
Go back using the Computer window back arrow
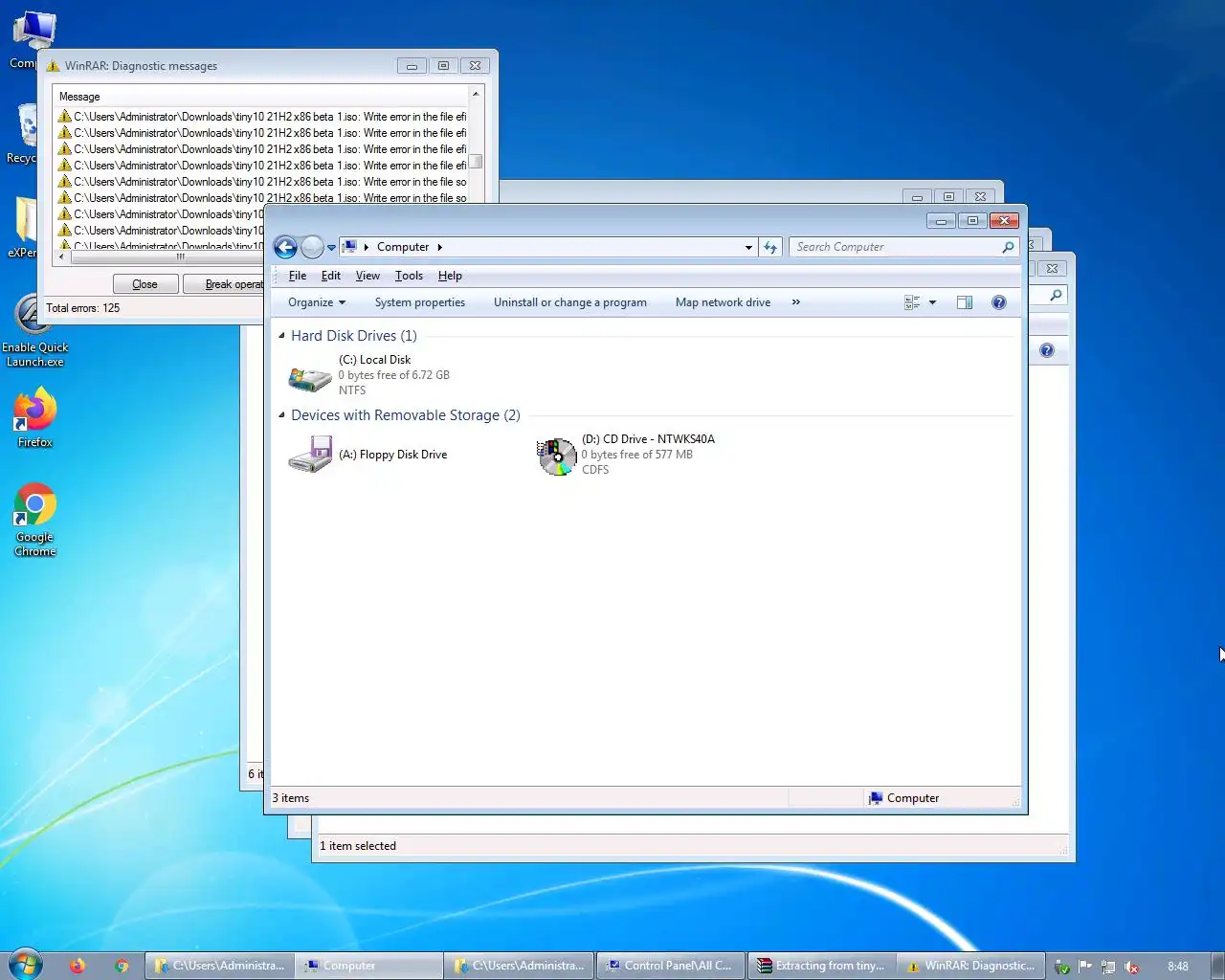pyautogui.click(x=285, y=247)
